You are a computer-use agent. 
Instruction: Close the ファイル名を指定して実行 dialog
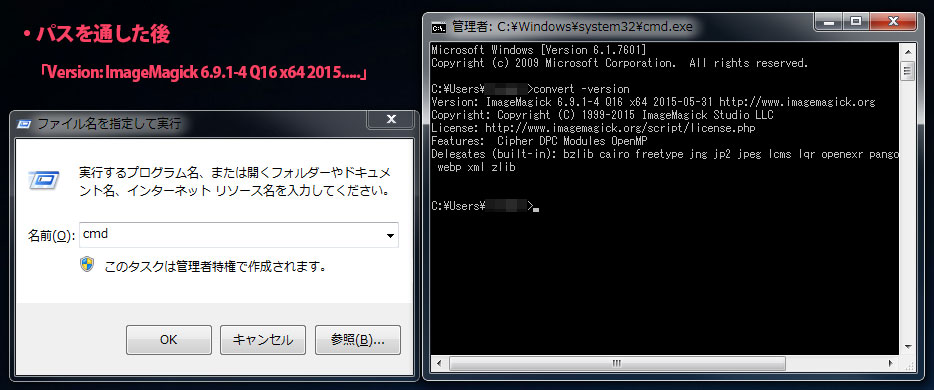[x=391, y=120]
